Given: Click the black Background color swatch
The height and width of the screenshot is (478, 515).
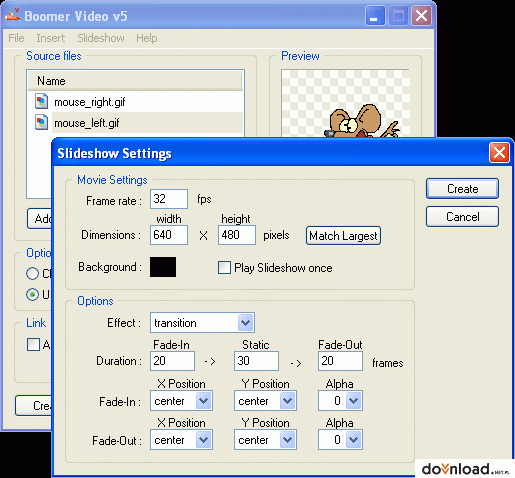Looking at the screenshot, I should coord(163,267).
